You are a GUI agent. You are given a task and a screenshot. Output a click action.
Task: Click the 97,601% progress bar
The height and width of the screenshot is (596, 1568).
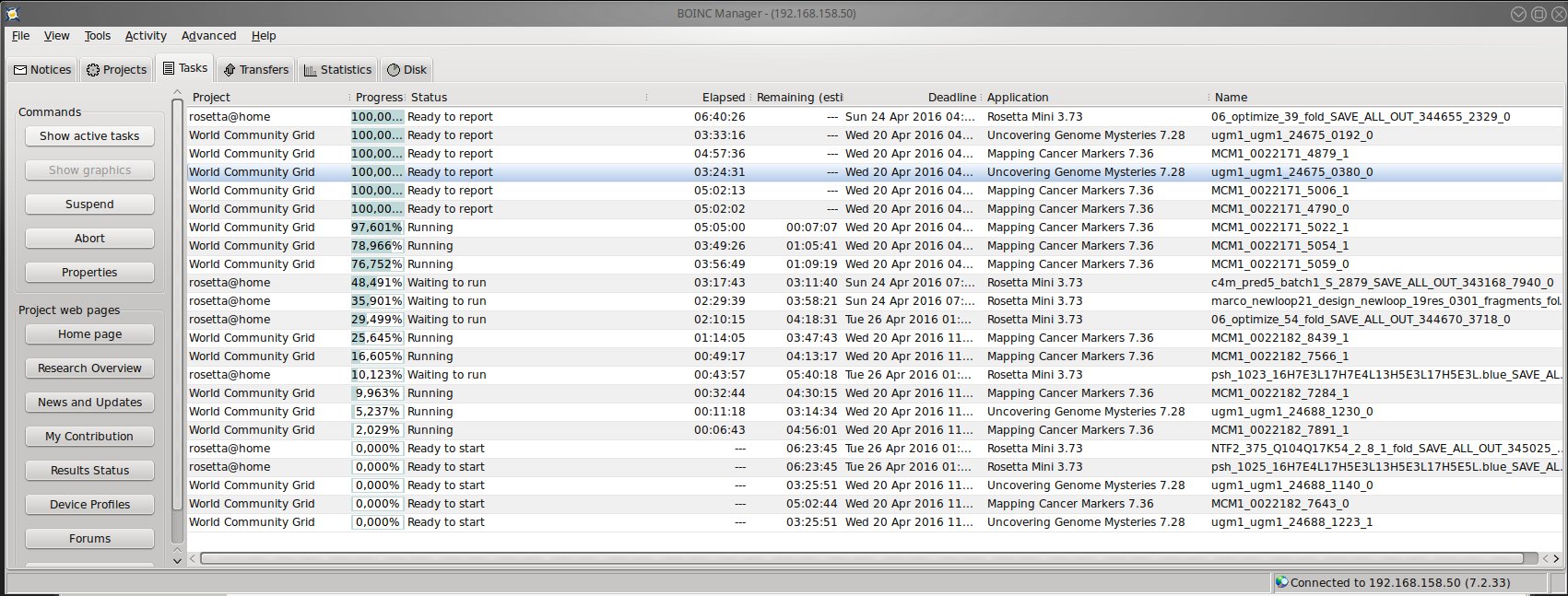tap(377, 228)
